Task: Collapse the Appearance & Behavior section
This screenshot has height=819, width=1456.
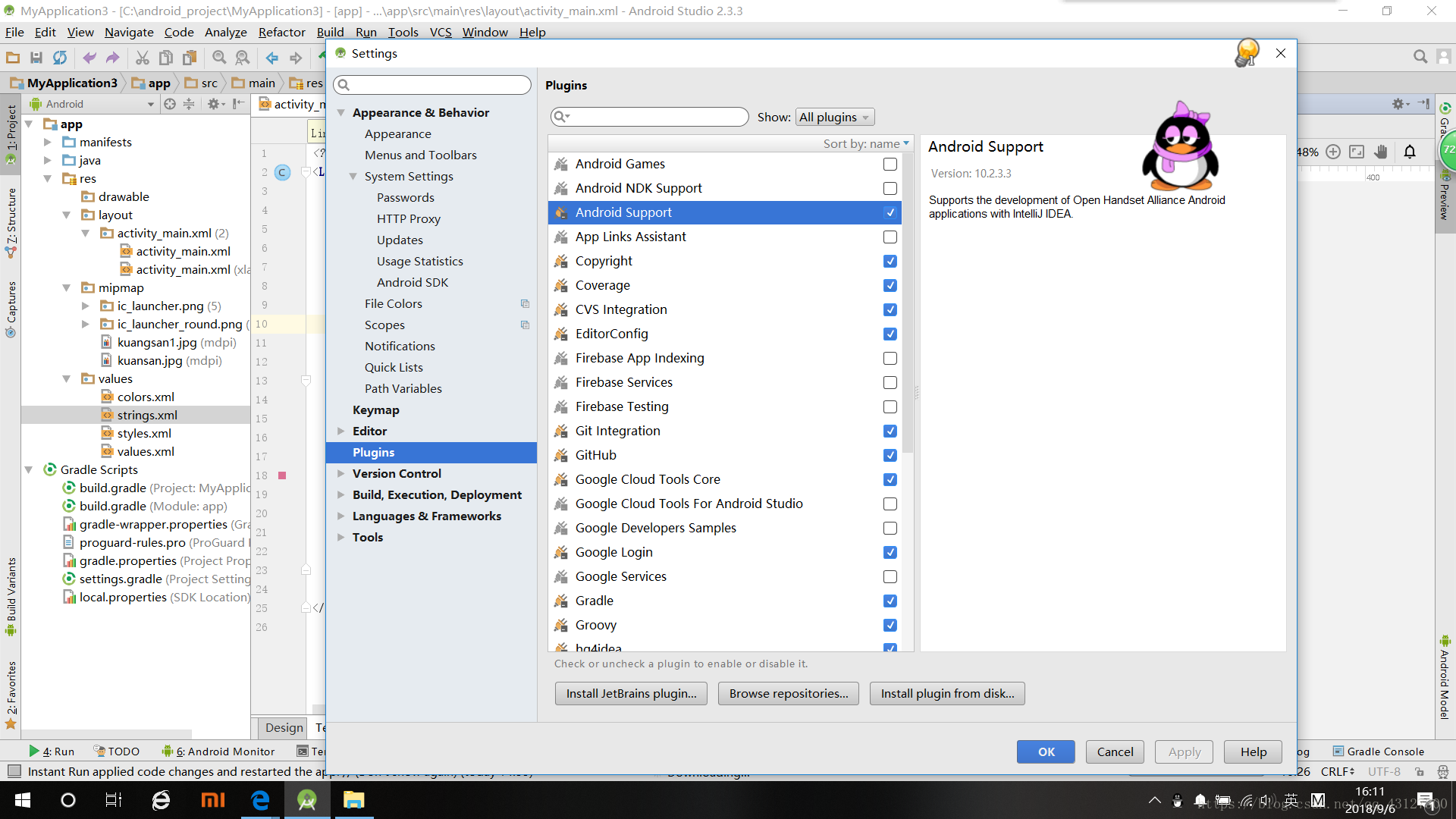Action: coord(341,112)
